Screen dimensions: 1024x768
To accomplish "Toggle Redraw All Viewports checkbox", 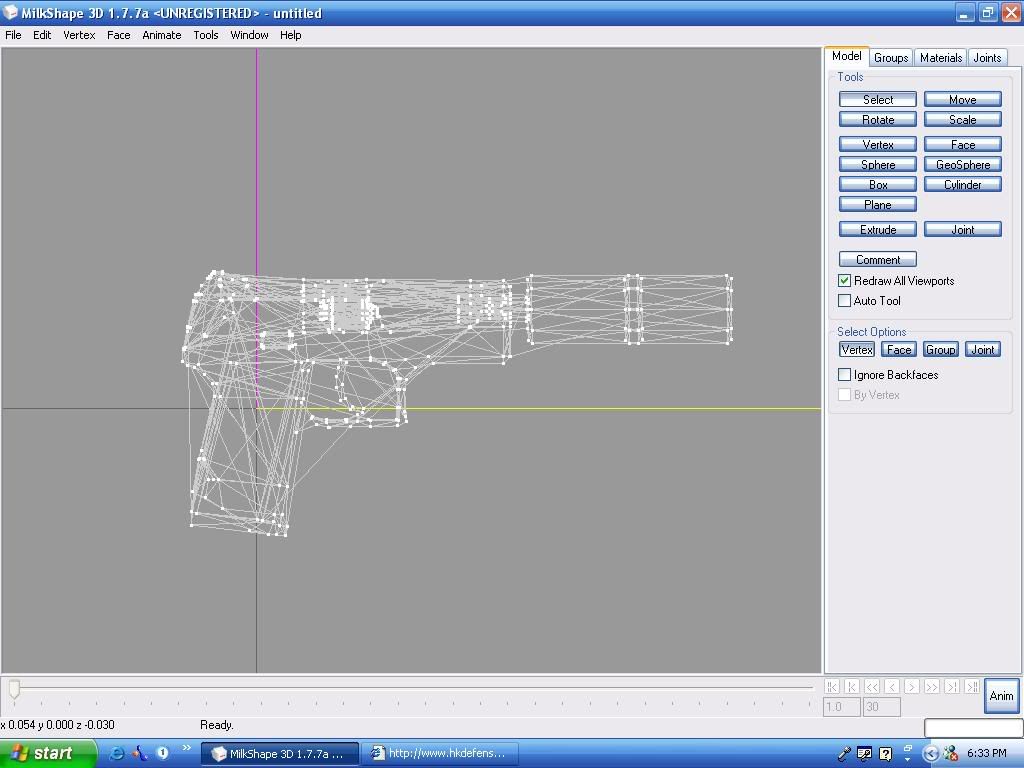I will [x=844, y=281].
